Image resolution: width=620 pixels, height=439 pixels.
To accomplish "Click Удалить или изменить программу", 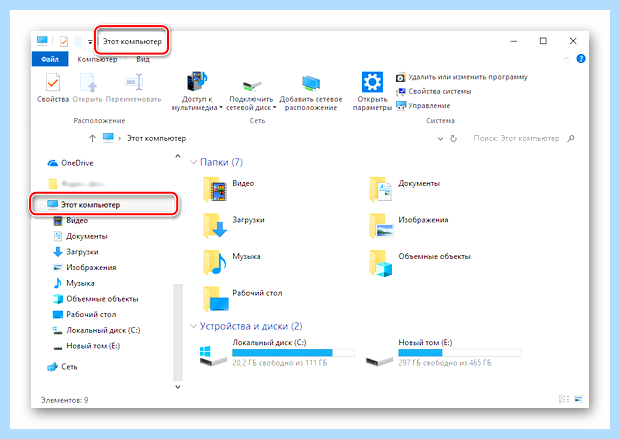I will (461, 77).
